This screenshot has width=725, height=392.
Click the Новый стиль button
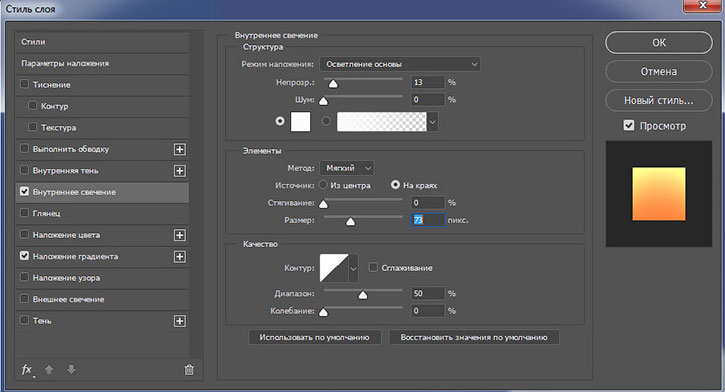pyautogui.click(x=659, y=100)
